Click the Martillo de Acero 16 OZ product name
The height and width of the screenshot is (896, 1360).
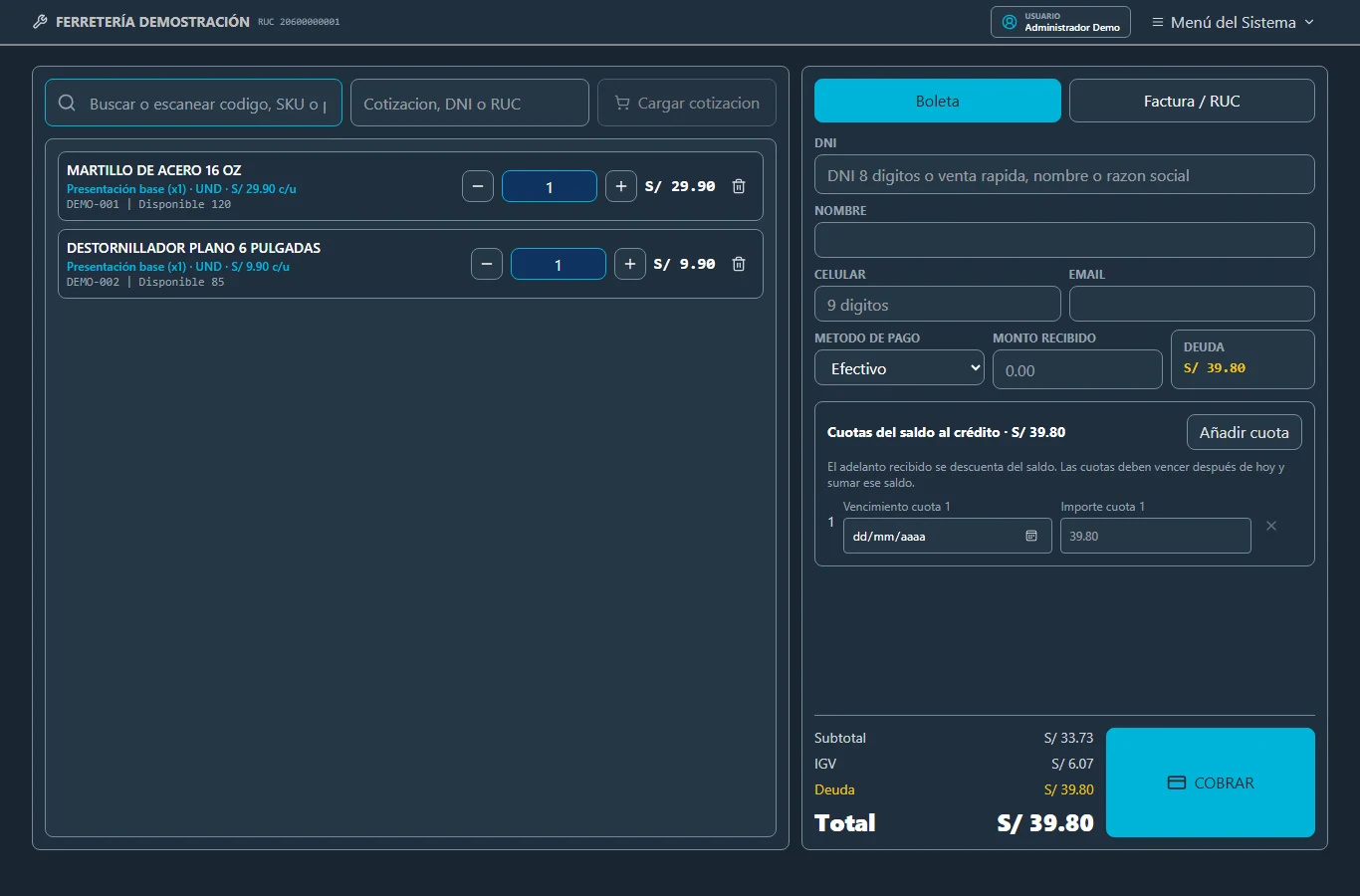pyautogui.click(x=154, y=170)
